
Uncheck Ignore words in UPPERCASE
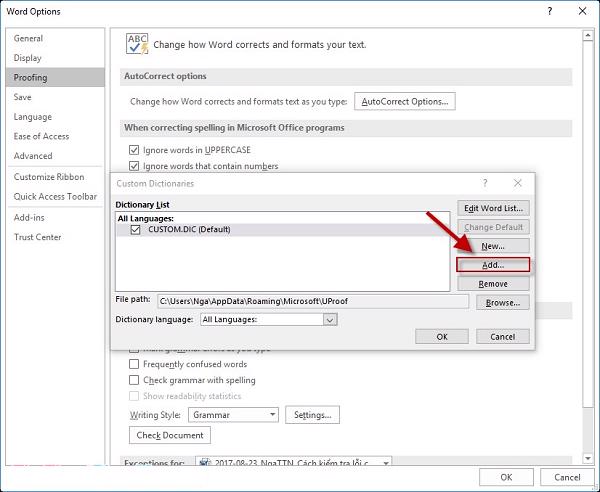pos(135,150)
